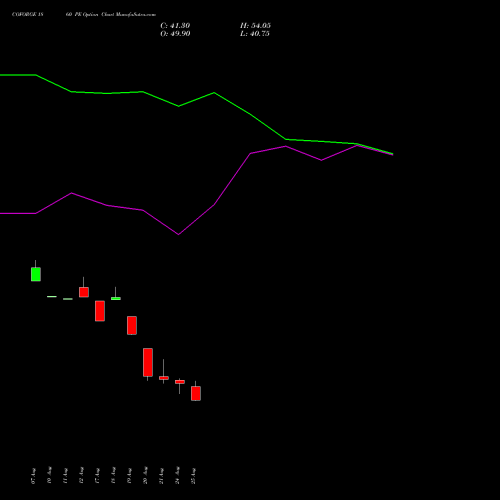Select the 12 Aug date axis label
The height and width of the screenshot is (500, 500).
click(81, 475)
